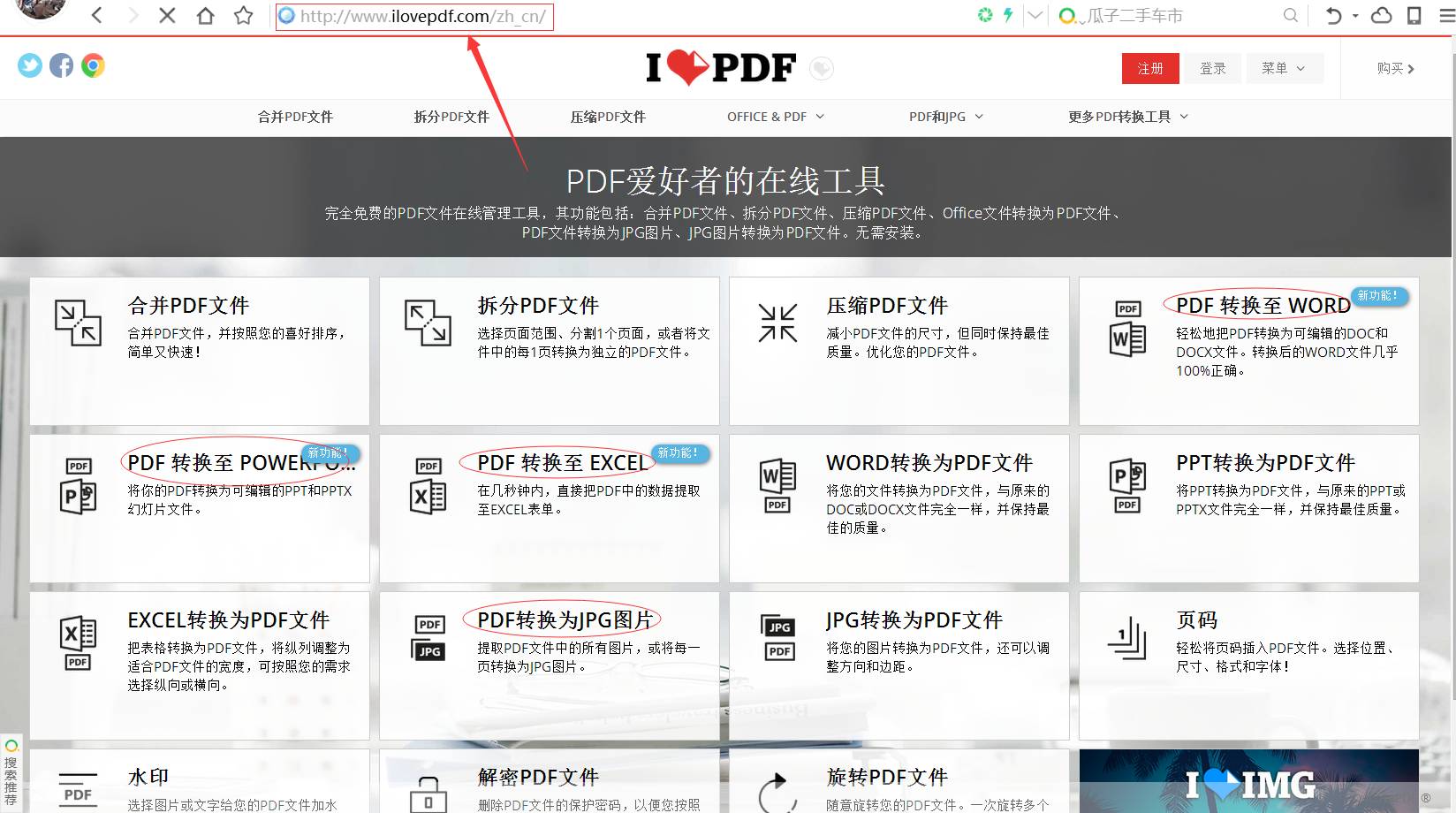Open 压缩PDF文件 in navigation bar
Screen dimensions: 1456x813
point(608,117)
